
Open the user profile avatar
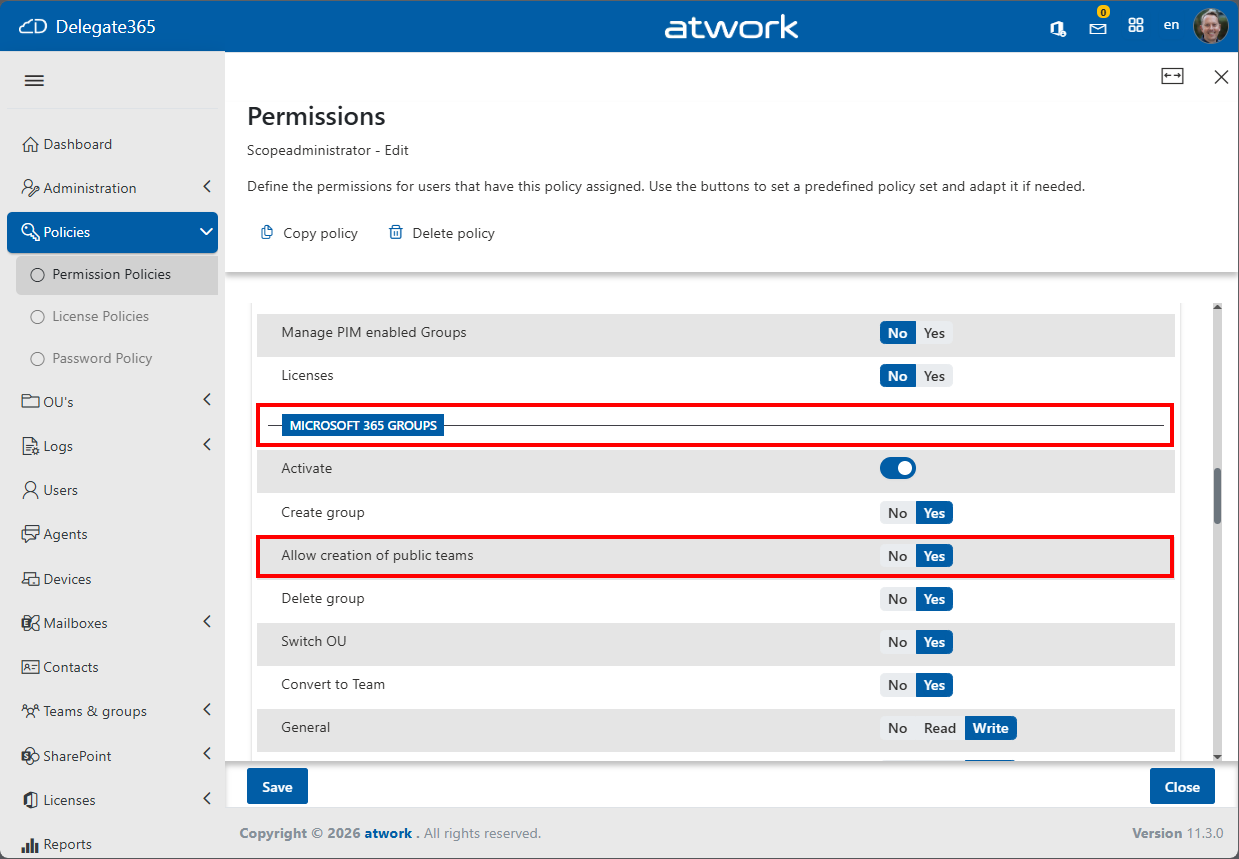click(x=1211, y=26)
